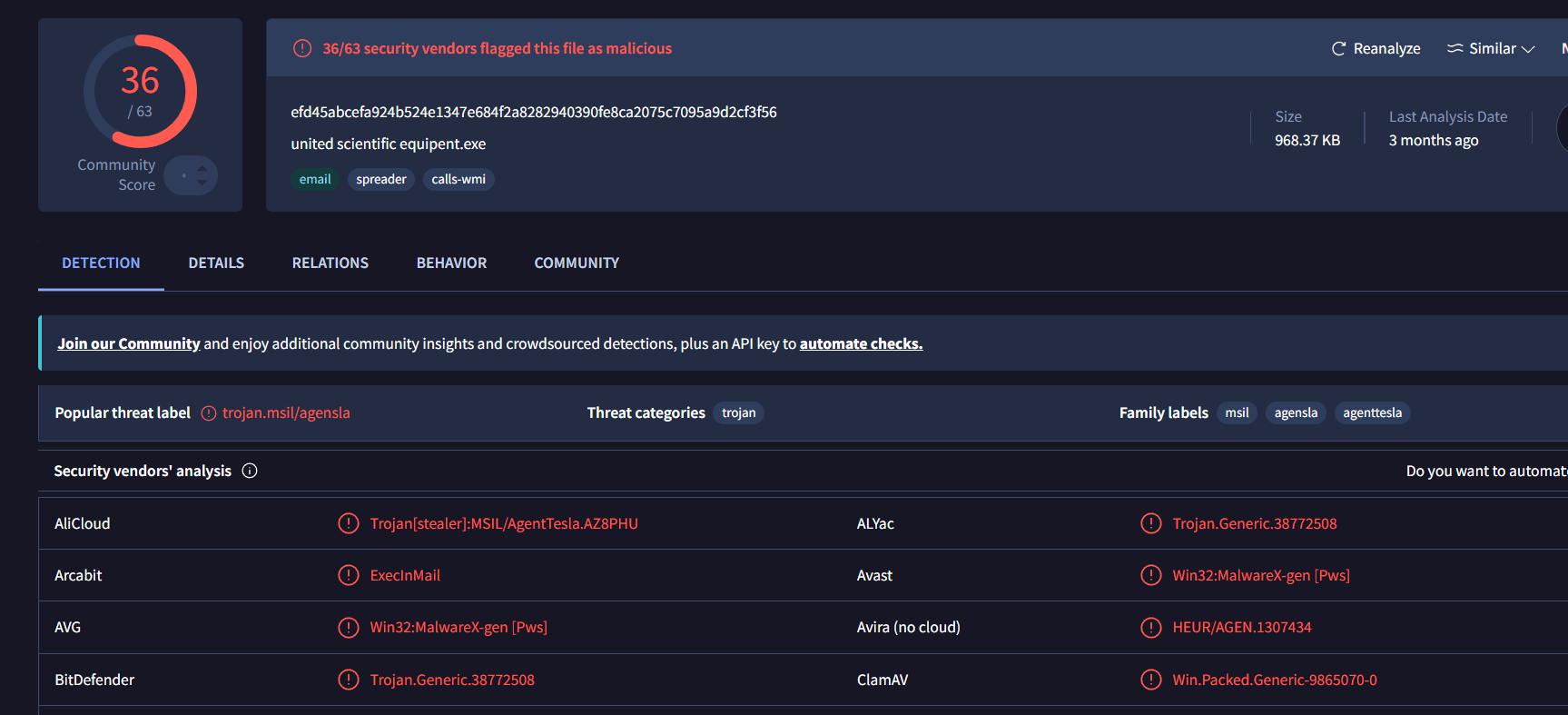This screenshot has height=715, width=1568.
Task: Click the ClamAV vendor name
Action: click(883, 680)
